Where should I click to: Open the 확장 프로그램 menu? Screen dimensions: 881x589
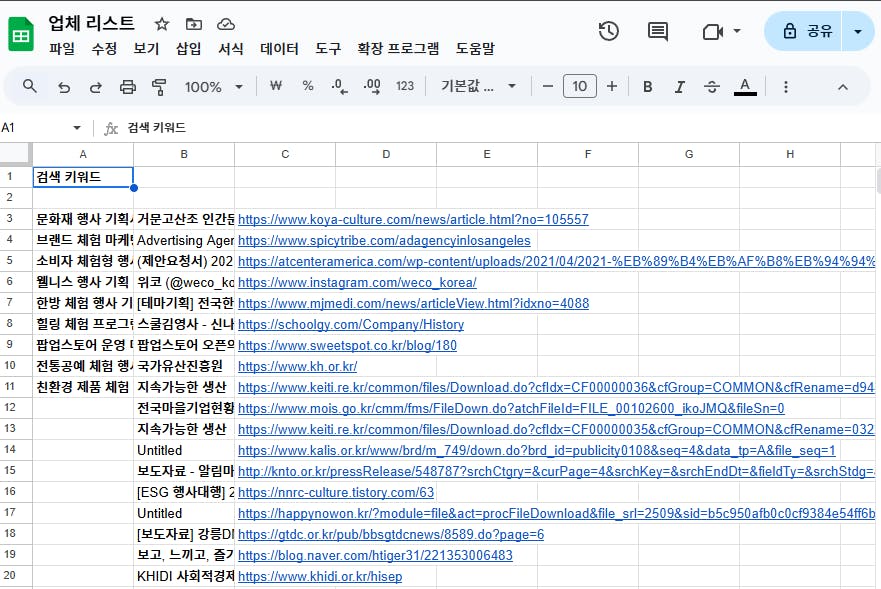398,49
